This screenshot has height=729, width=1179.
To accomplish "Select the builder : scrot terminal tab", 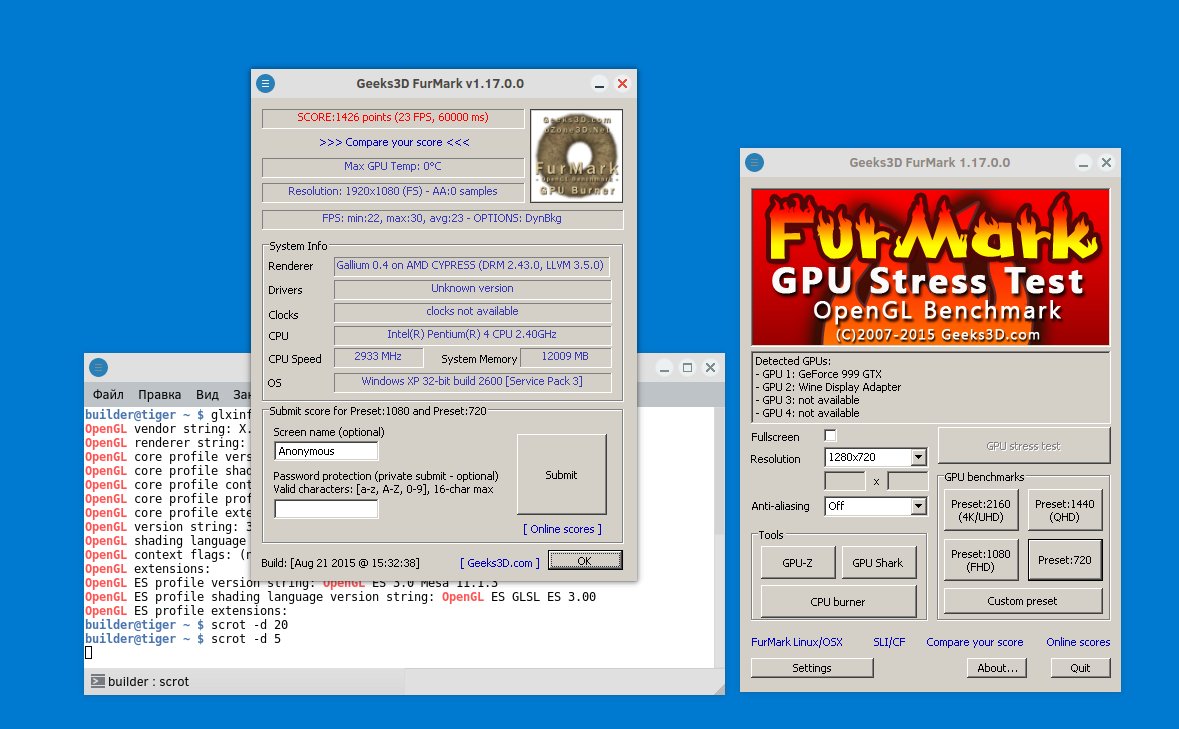I will click(244, 682).
